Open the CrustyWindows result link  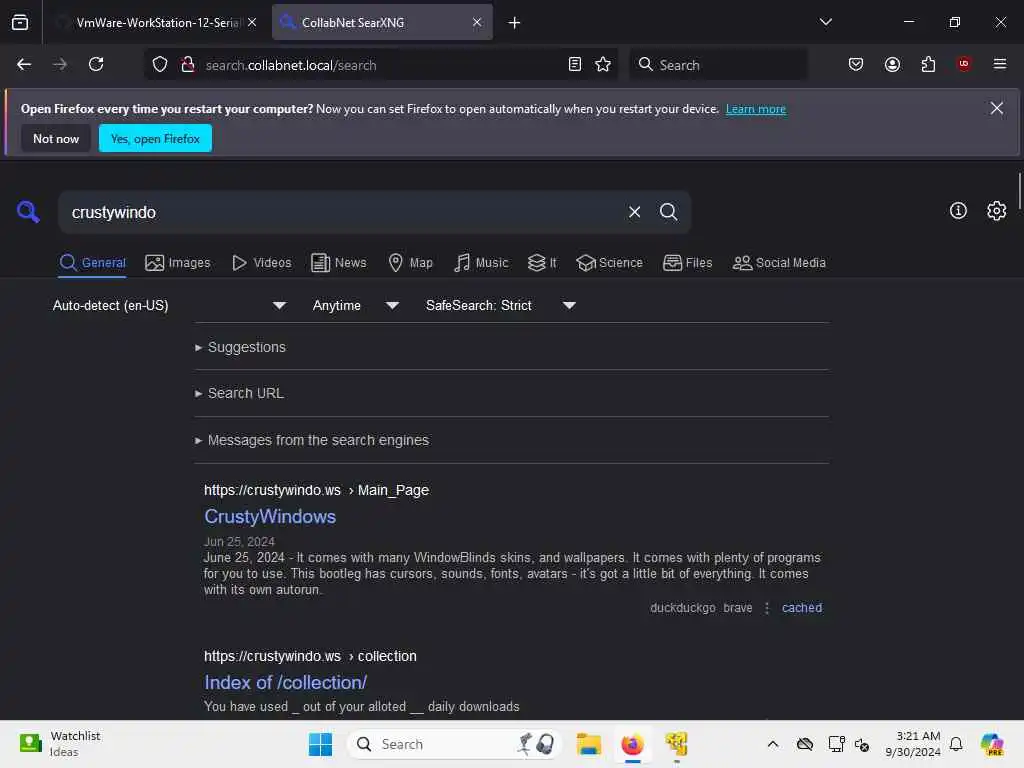pos(270,517)
